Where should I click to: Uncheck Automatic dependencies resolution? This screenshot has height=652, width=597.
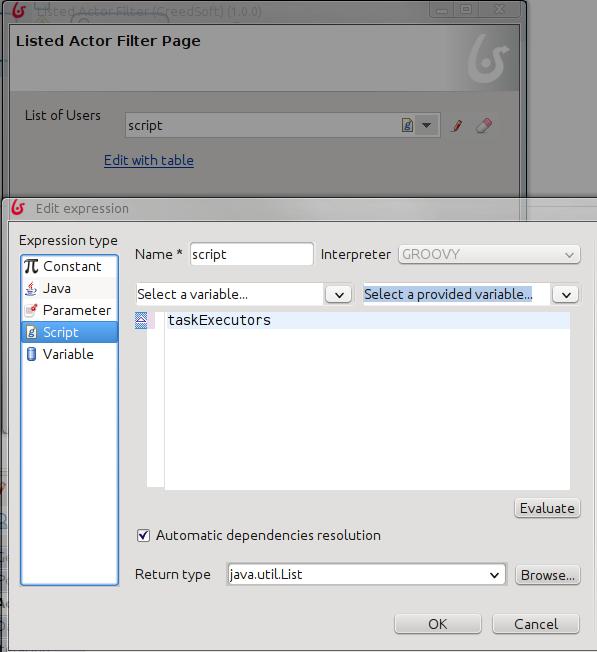[143, 535]
